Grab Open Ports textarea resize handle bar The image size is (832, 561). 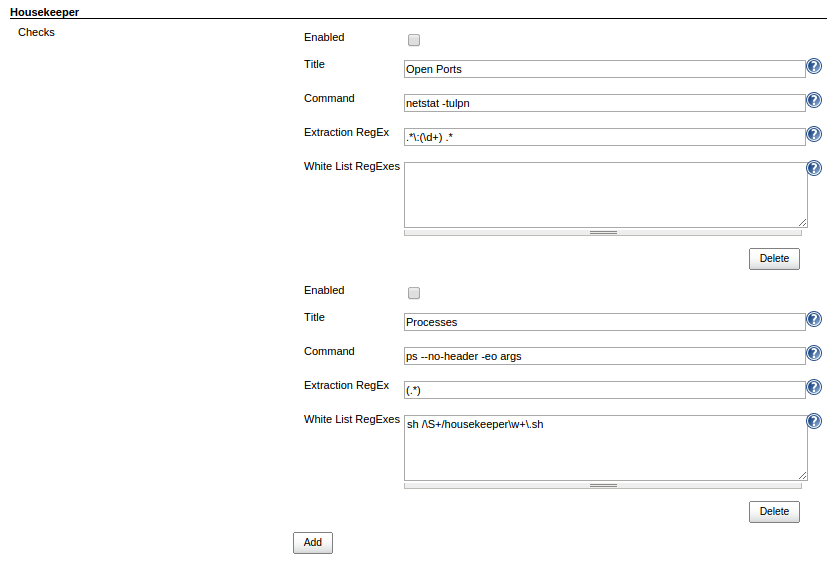click(x=603, y=232)
